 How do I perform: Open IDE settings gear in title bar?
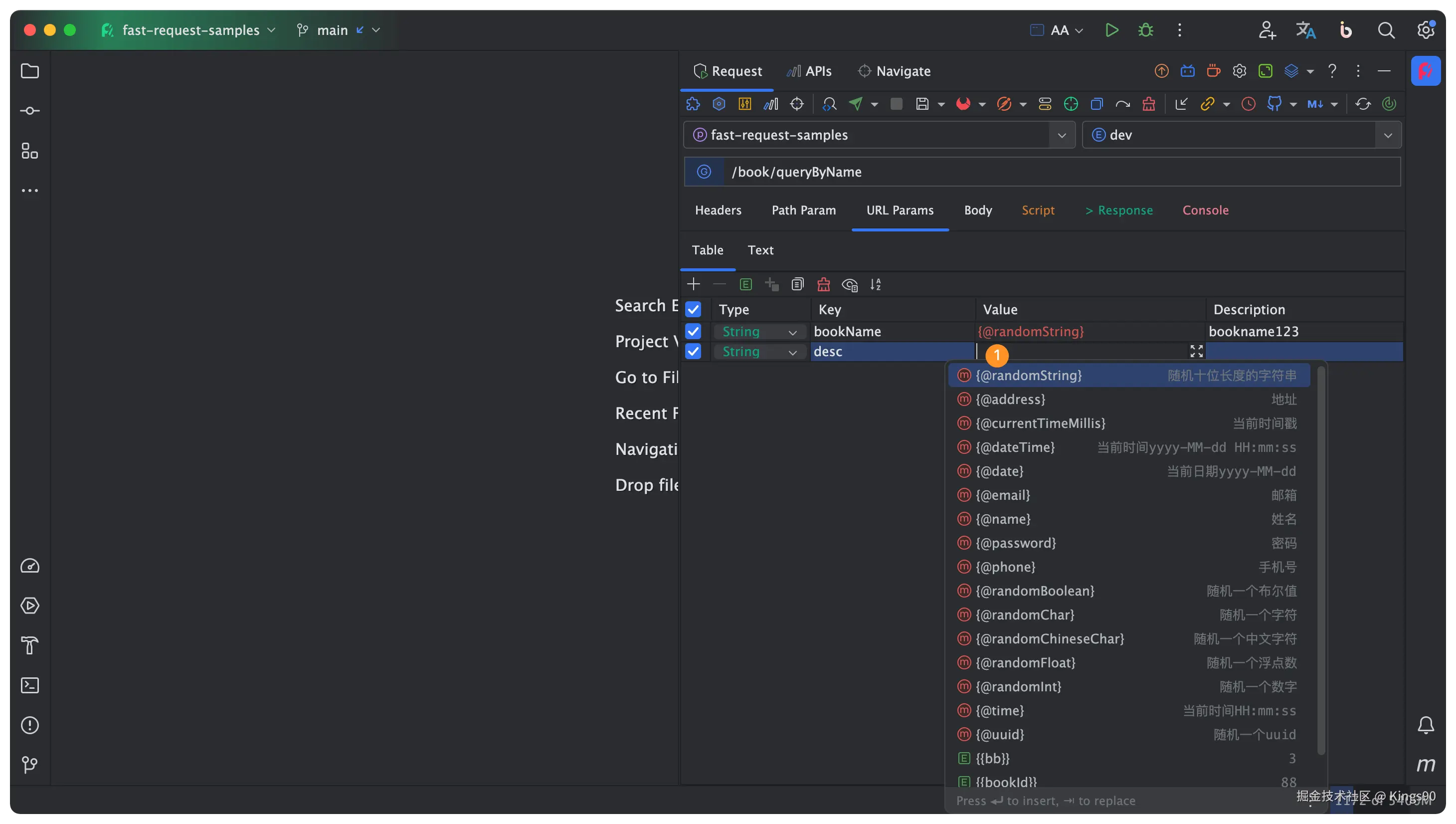tap(1425, 30)
